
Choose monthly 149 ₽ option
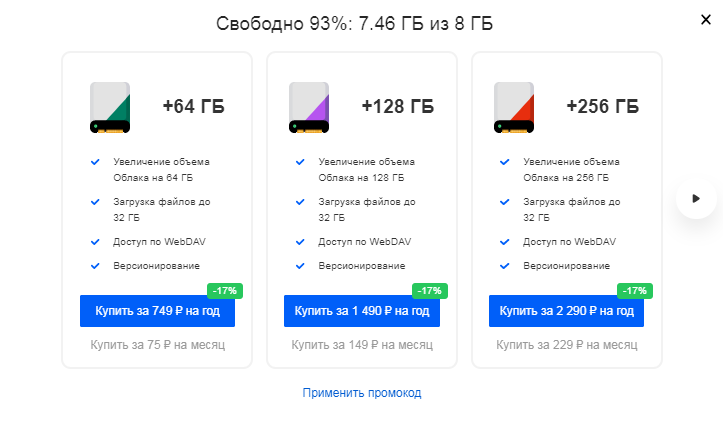click(362, 345)
